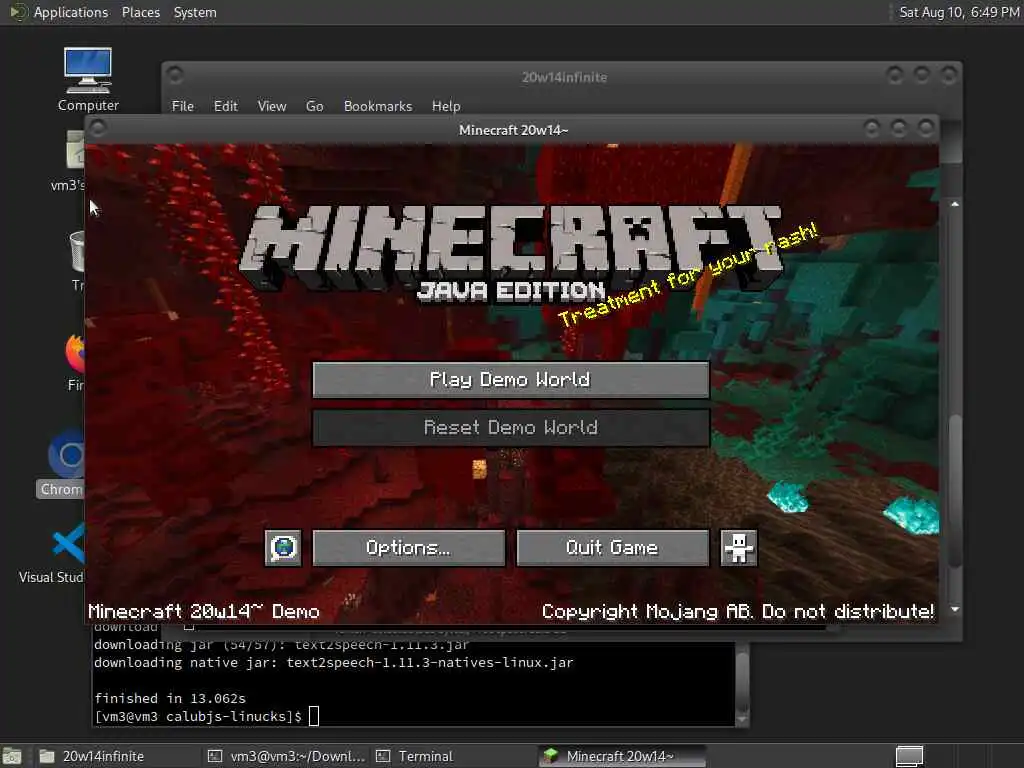The height and width of the screenshot is (768, 1024).
Task: Click the Quit Game button
Action: tap(613, 547)
